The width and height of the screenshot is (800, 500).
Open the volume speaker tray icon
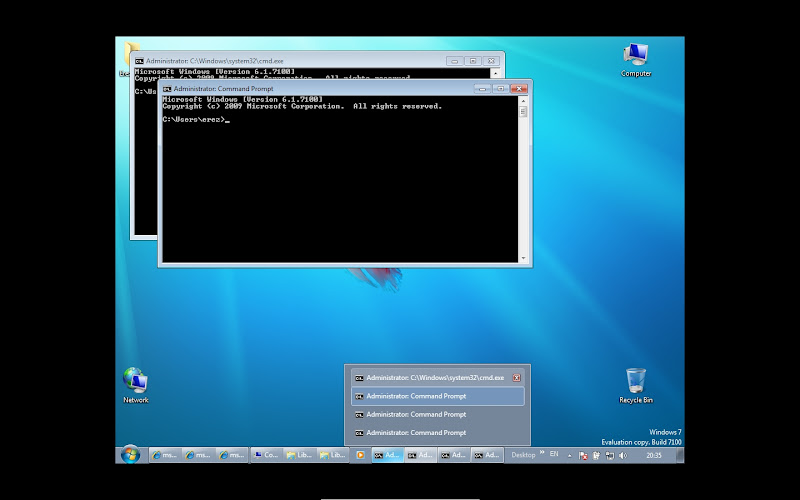(622, 456)
